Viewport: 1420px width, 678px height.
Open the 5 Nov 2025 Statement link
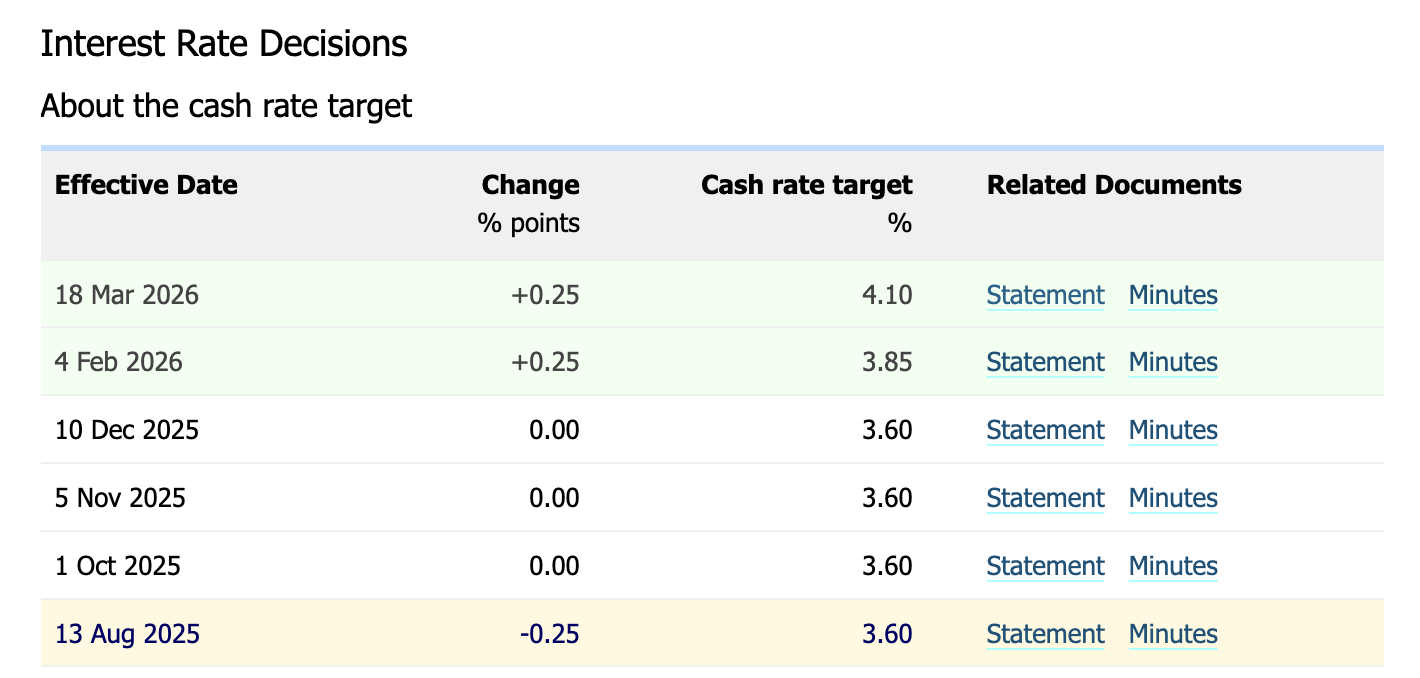(x=1045, y=498)
